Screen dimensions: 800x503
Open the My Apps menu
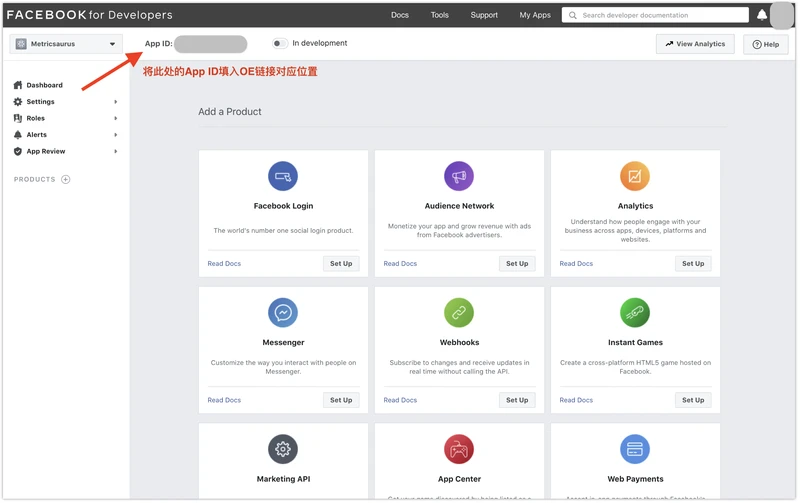coord(535,15)
